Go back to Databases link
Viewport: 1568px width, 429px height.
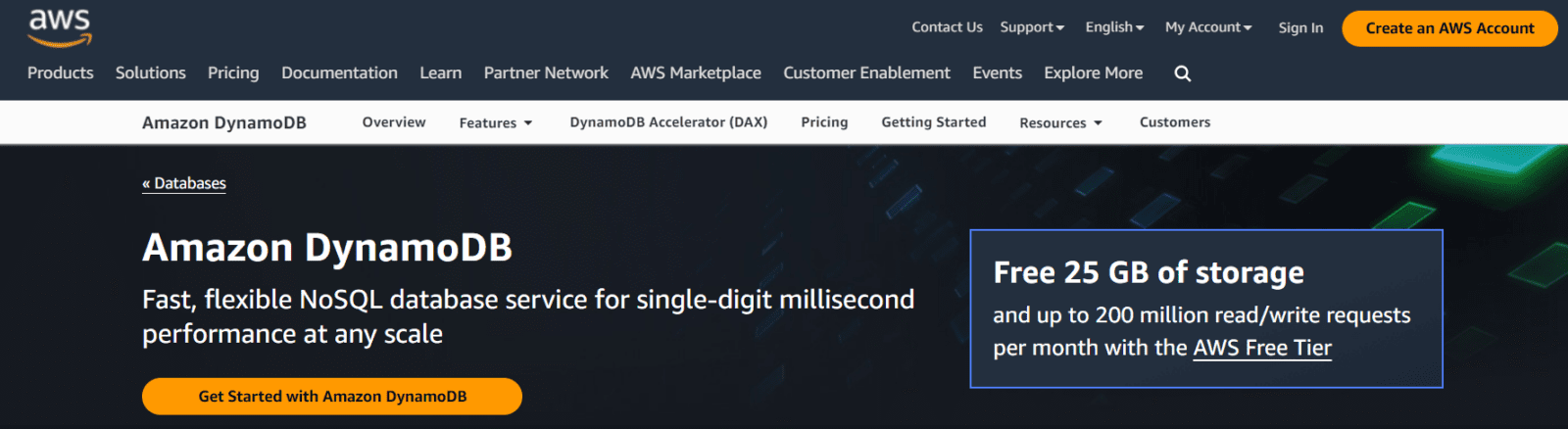184,183
